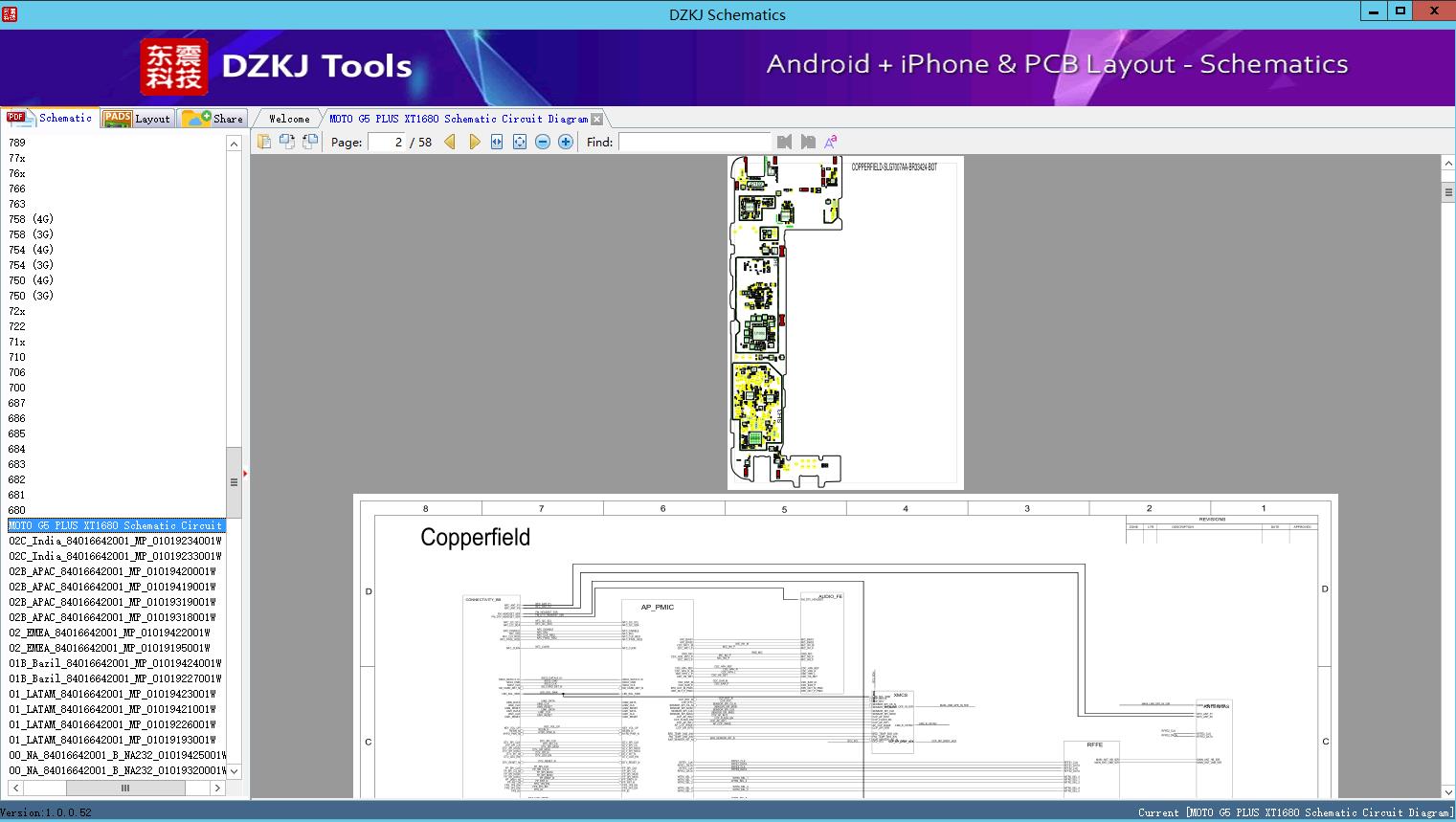Click the red sidebar collapse arrow
This screenshot has height=822, width=1456.
[245, 473]
